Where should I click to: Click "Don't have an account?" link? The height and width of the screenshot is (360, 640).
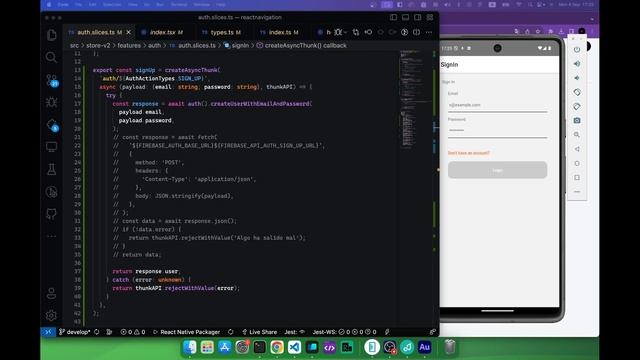(469, 153)
